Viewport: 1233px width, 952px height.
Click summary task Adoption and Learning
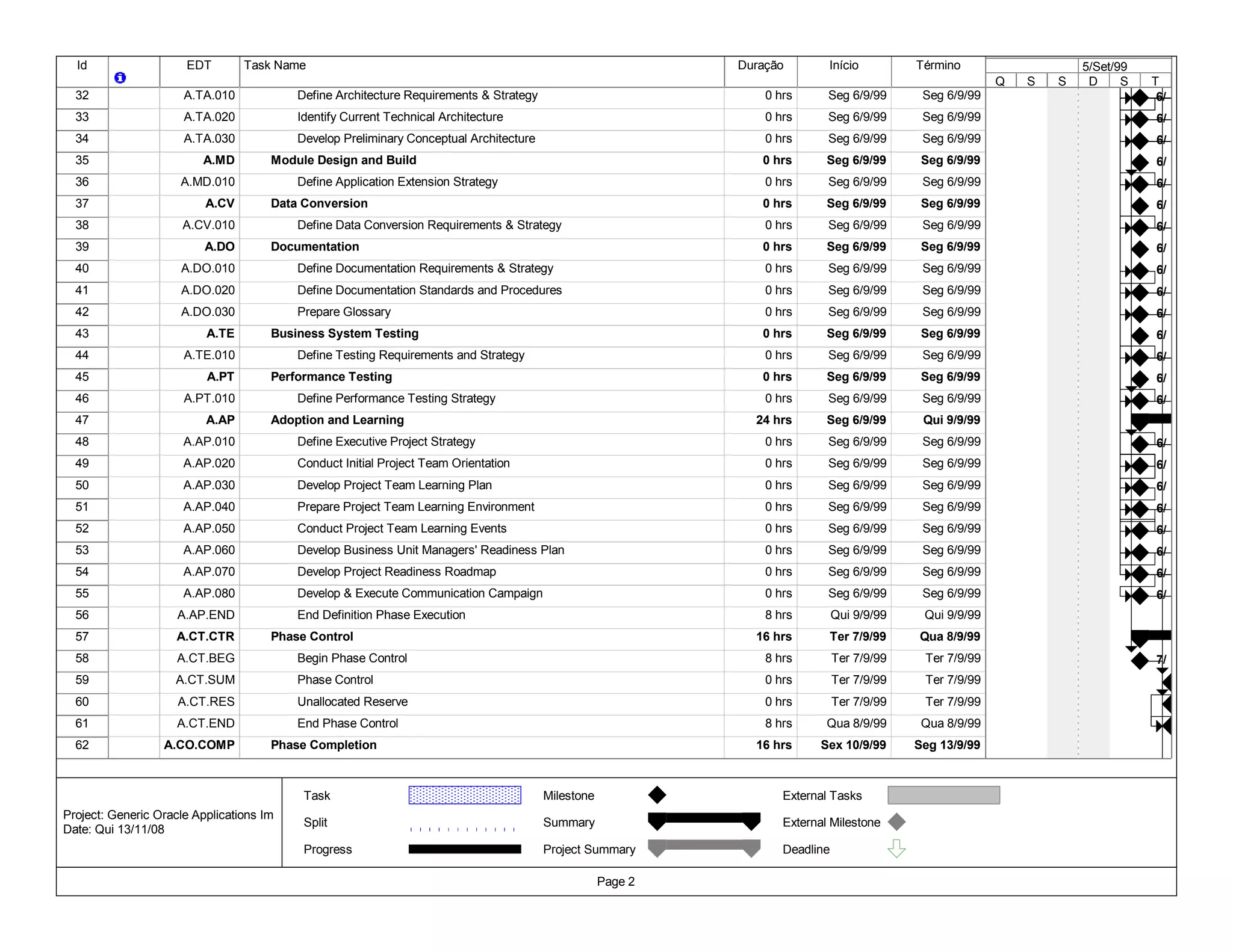tap(337, 420)
